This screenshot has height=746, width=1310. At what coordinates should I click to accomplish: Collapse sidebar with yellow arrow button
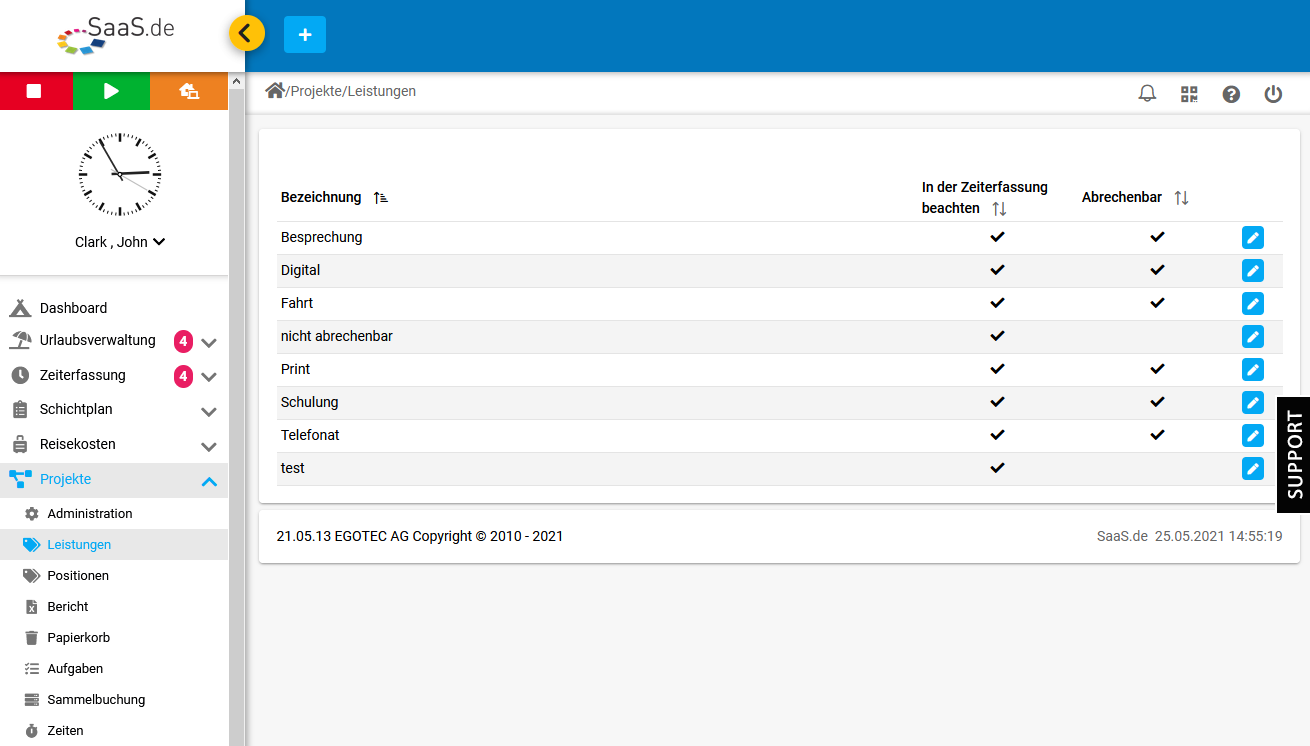pyautogui.click(x=247, y=33)
